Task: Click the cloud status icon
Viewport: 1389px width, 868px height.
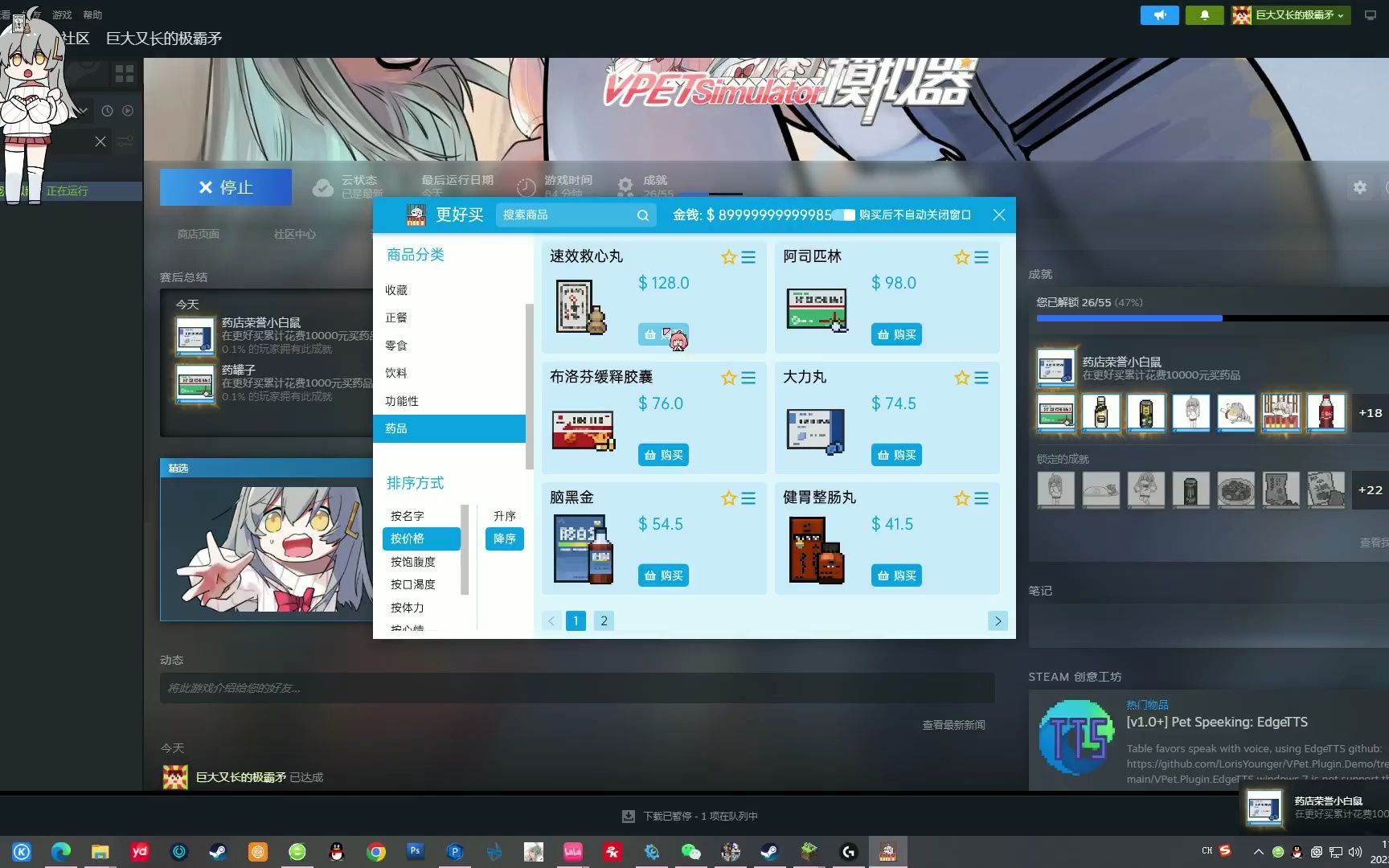Action: [x=323, y=187]
